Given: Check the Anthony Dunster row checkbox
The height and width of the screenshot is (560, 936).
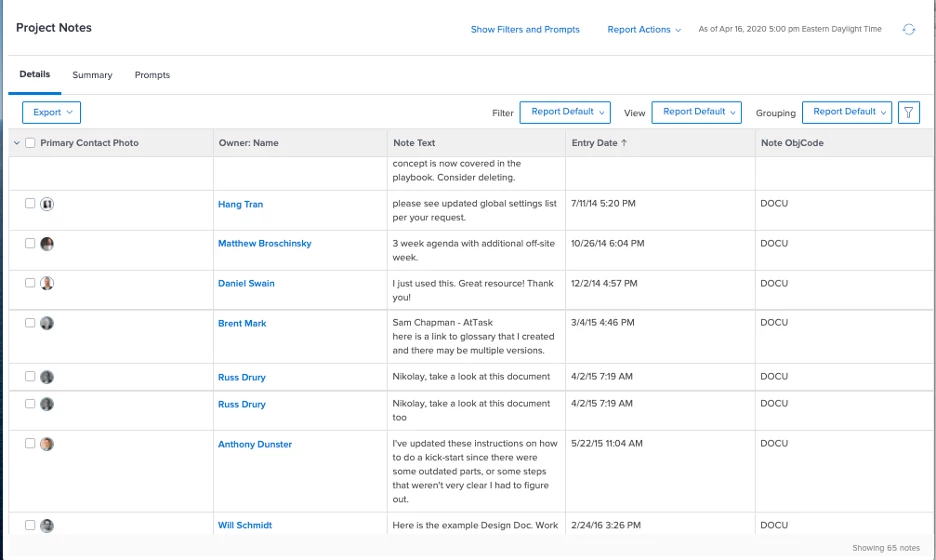Looking at the screenshot, I should coord(30,443).
